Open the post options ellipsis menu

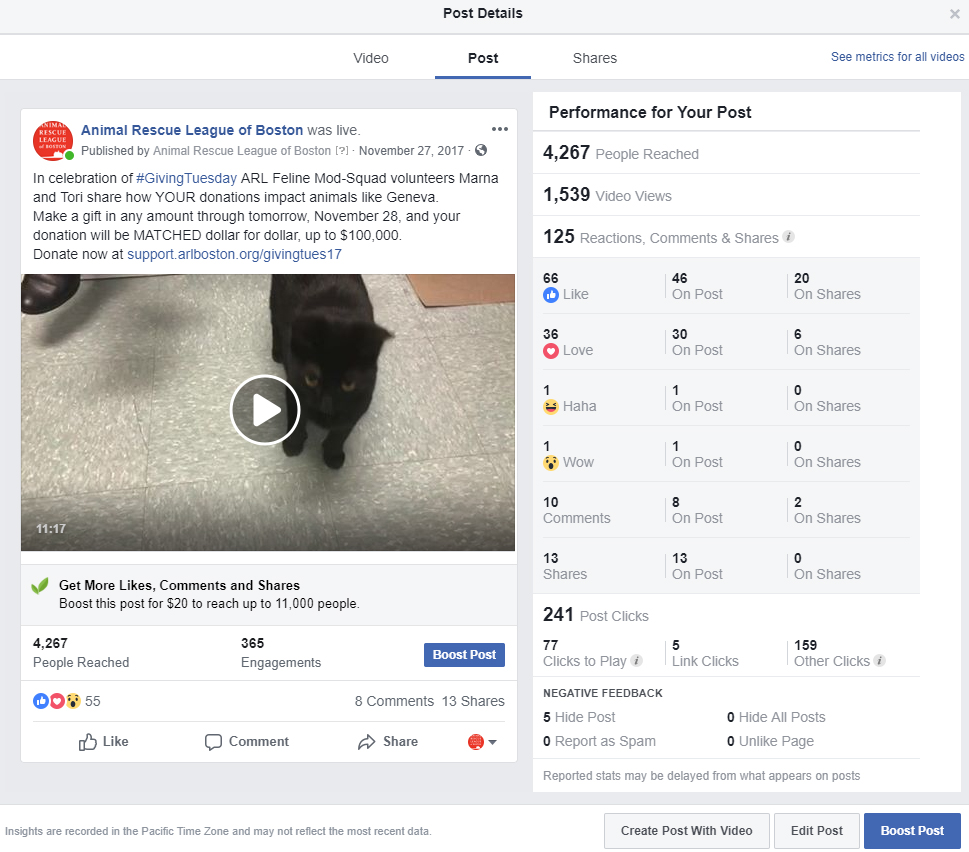click(x=499, y=129)
